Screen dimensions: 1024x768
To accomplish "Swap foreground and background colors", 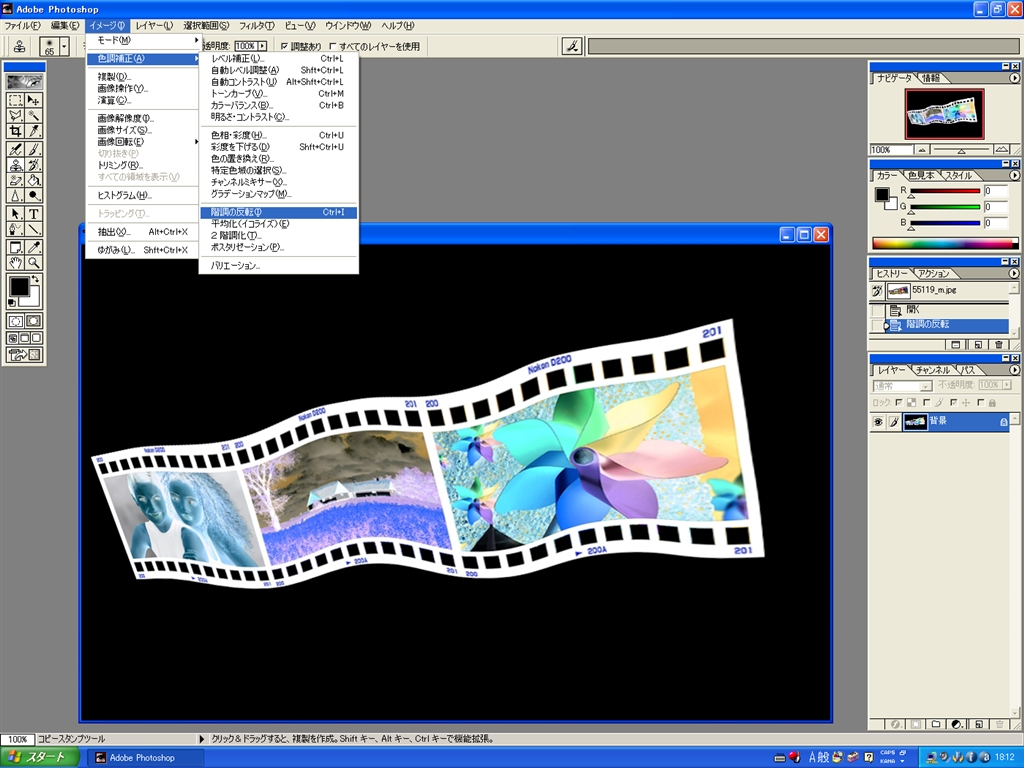I will [36, 280].
